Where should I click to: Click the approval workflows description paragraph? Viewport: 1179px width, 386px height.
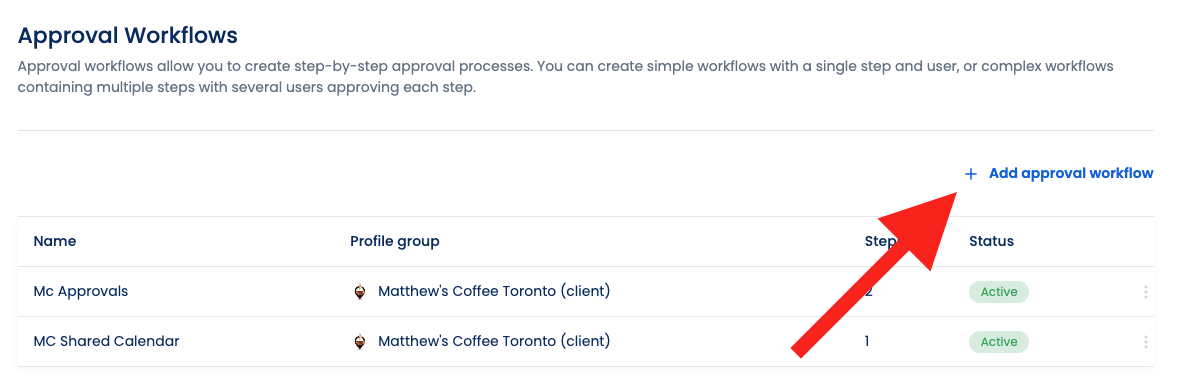[565, 77]
